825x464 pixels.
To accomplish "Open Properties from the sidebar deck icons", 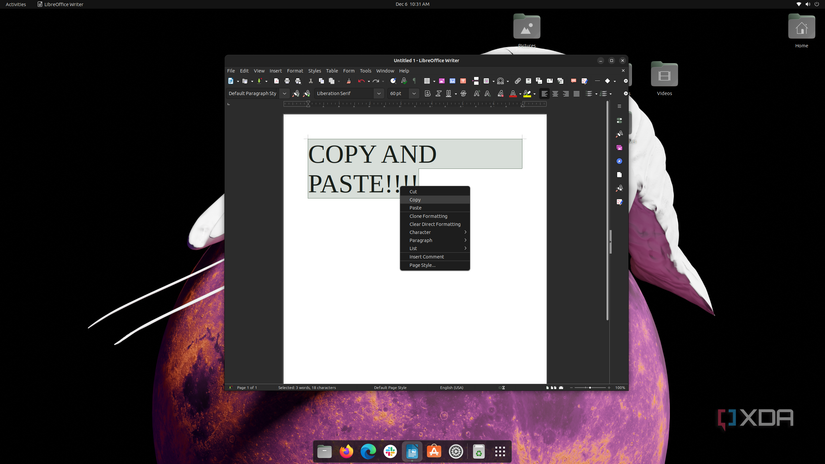I will coord(619,120).
